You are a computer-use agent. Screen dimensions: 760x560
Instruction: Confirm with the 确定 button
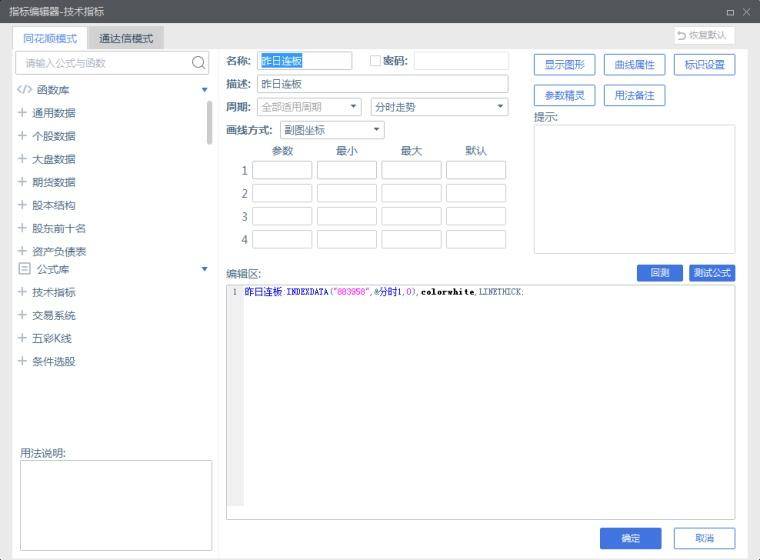[x=630, y=538]
